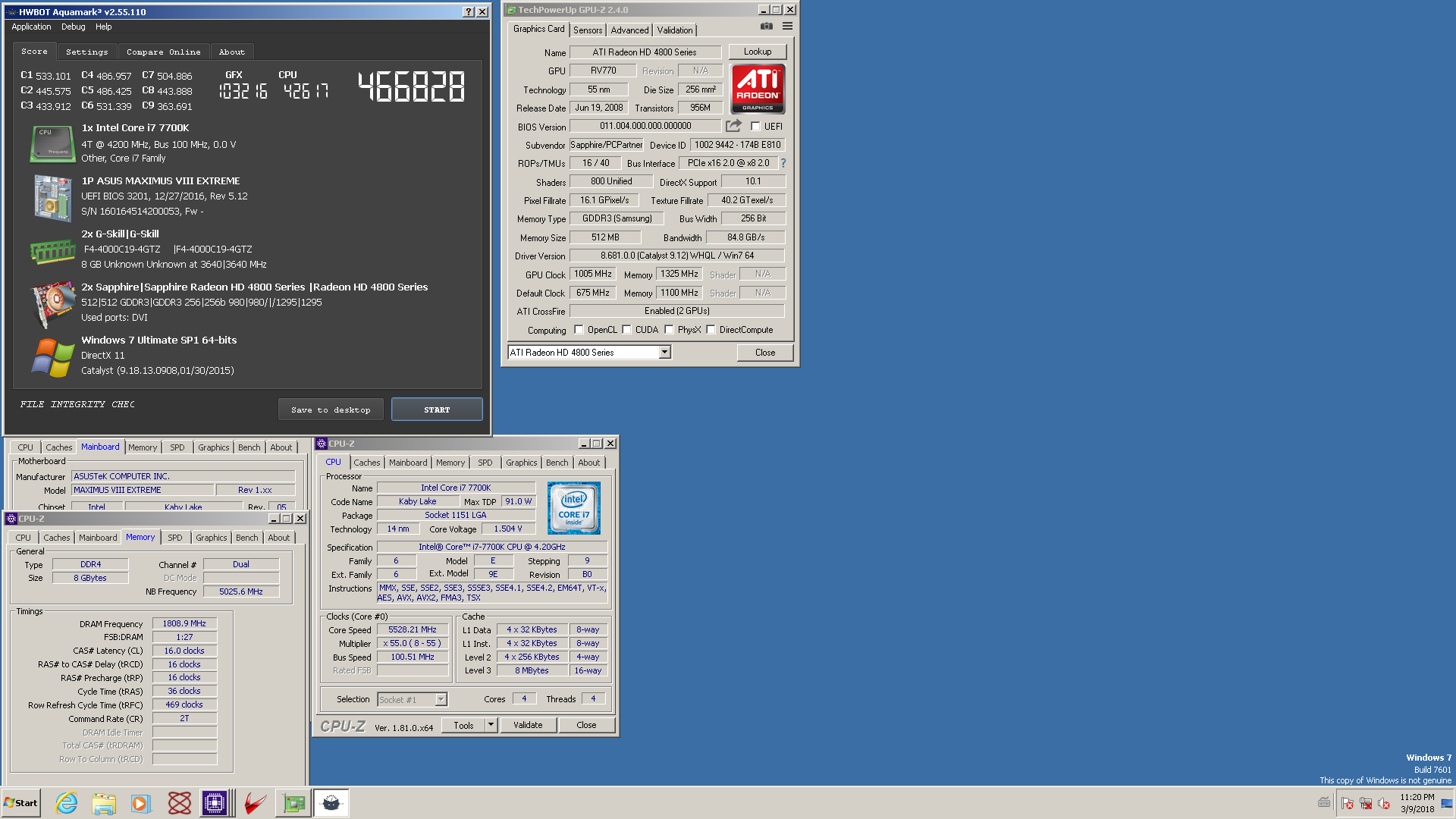1456x819 pixels.
Task: Switch to the Caches tab in memory CPU-Z
Action: pos(56,538)
